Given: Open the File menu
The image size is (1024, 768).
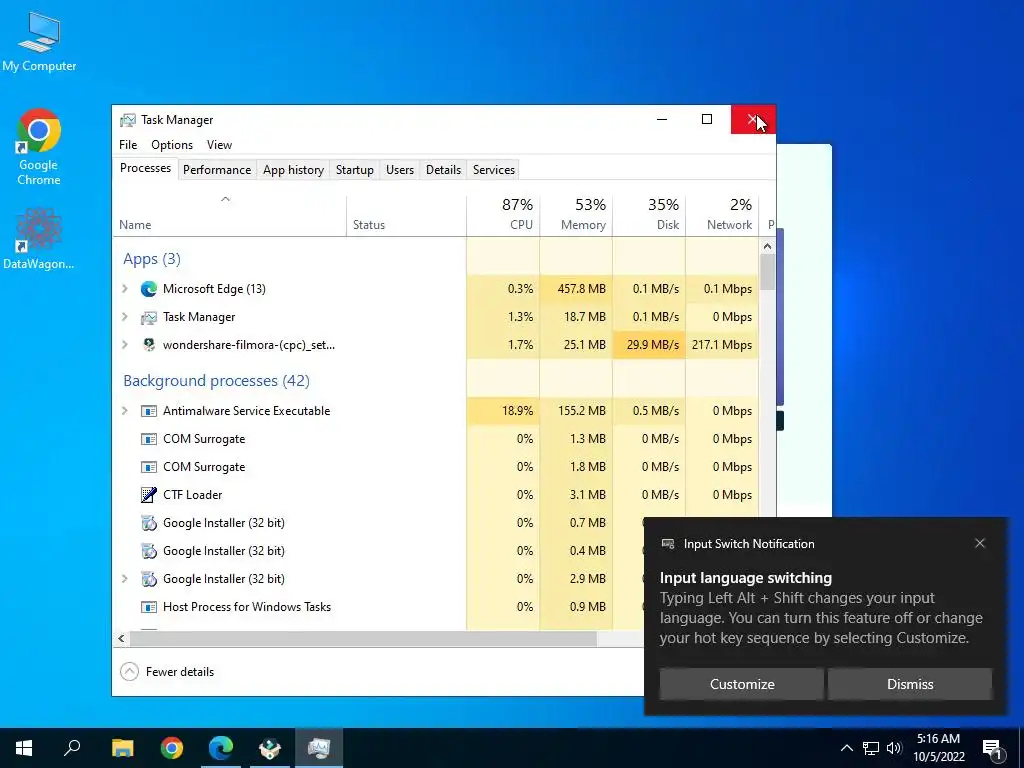Looking at the screenshot, I should [128, 145].
